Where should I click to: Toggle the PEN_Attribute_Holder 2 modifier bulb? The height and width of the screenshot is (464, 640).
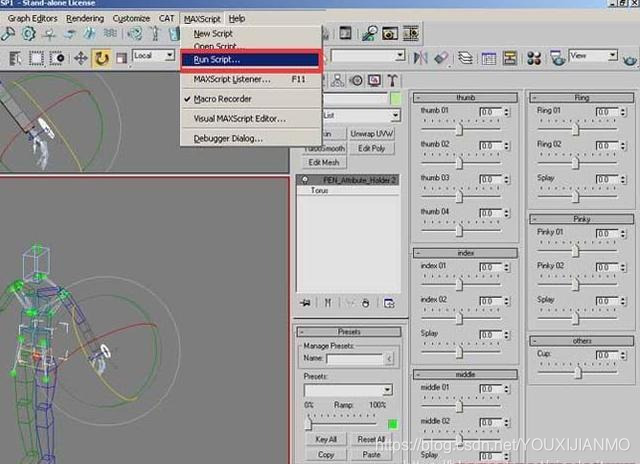[304, 180]
